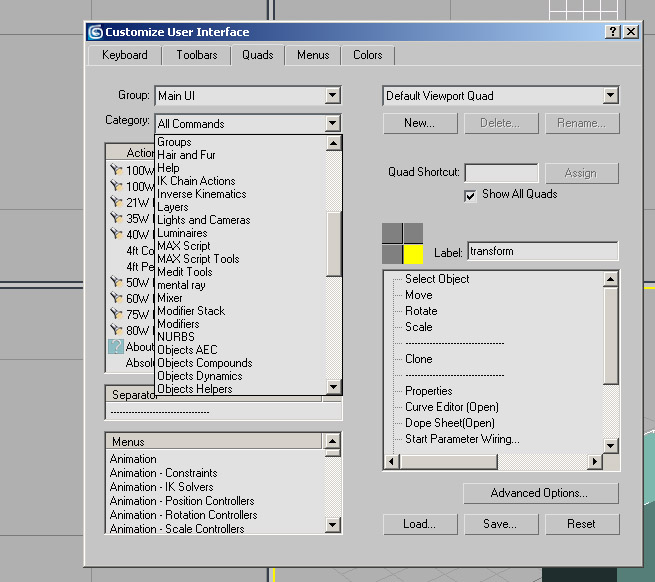Click the Reset button
Viewport: 655px width, 582px height.
[x=581, y=524]
